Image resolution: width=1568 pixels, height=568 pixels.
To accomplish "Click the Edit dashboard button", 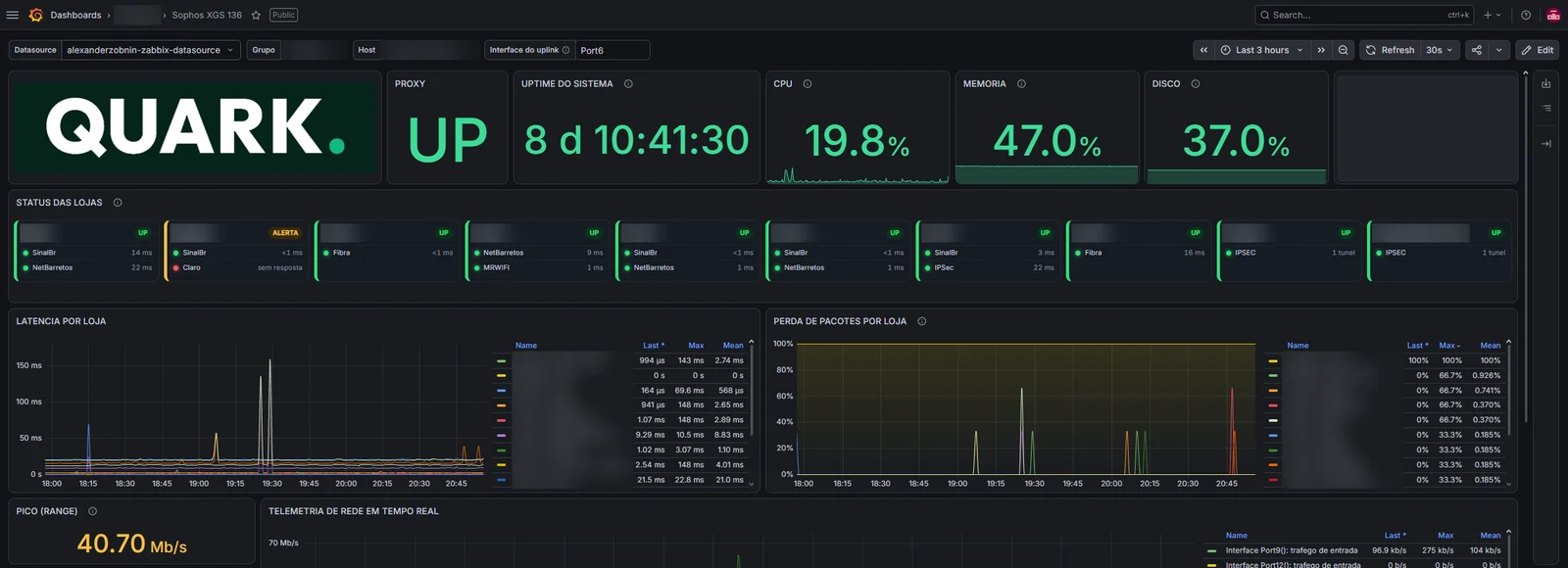I will tap(1538, 50).
